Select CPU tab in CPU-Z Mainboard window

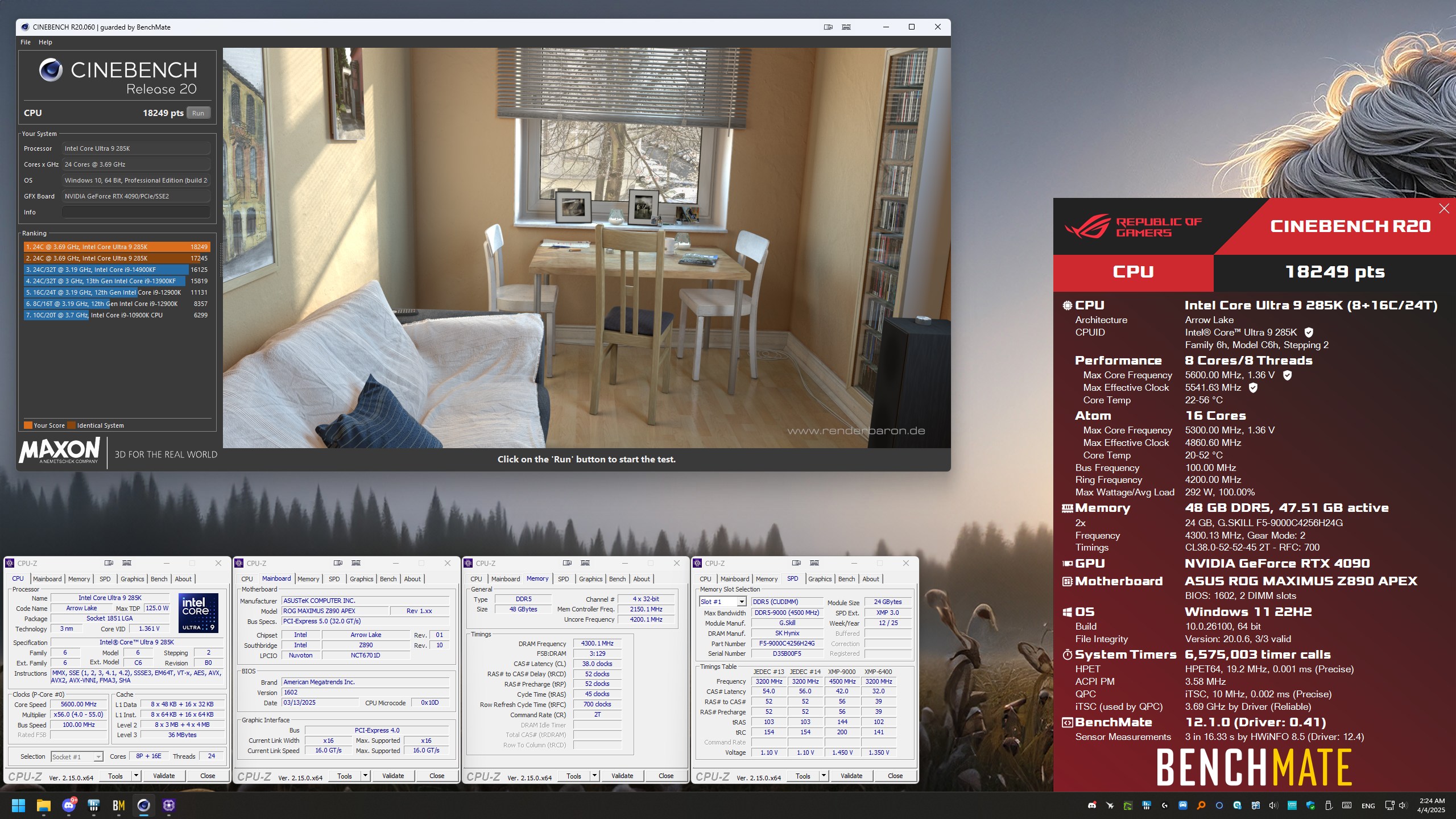[247, 579]
